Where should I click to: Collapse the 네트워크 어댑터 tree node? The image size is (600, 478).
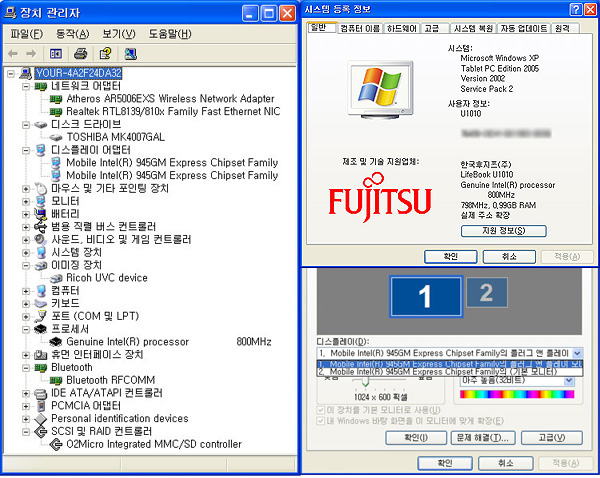(x=26, y=86)
